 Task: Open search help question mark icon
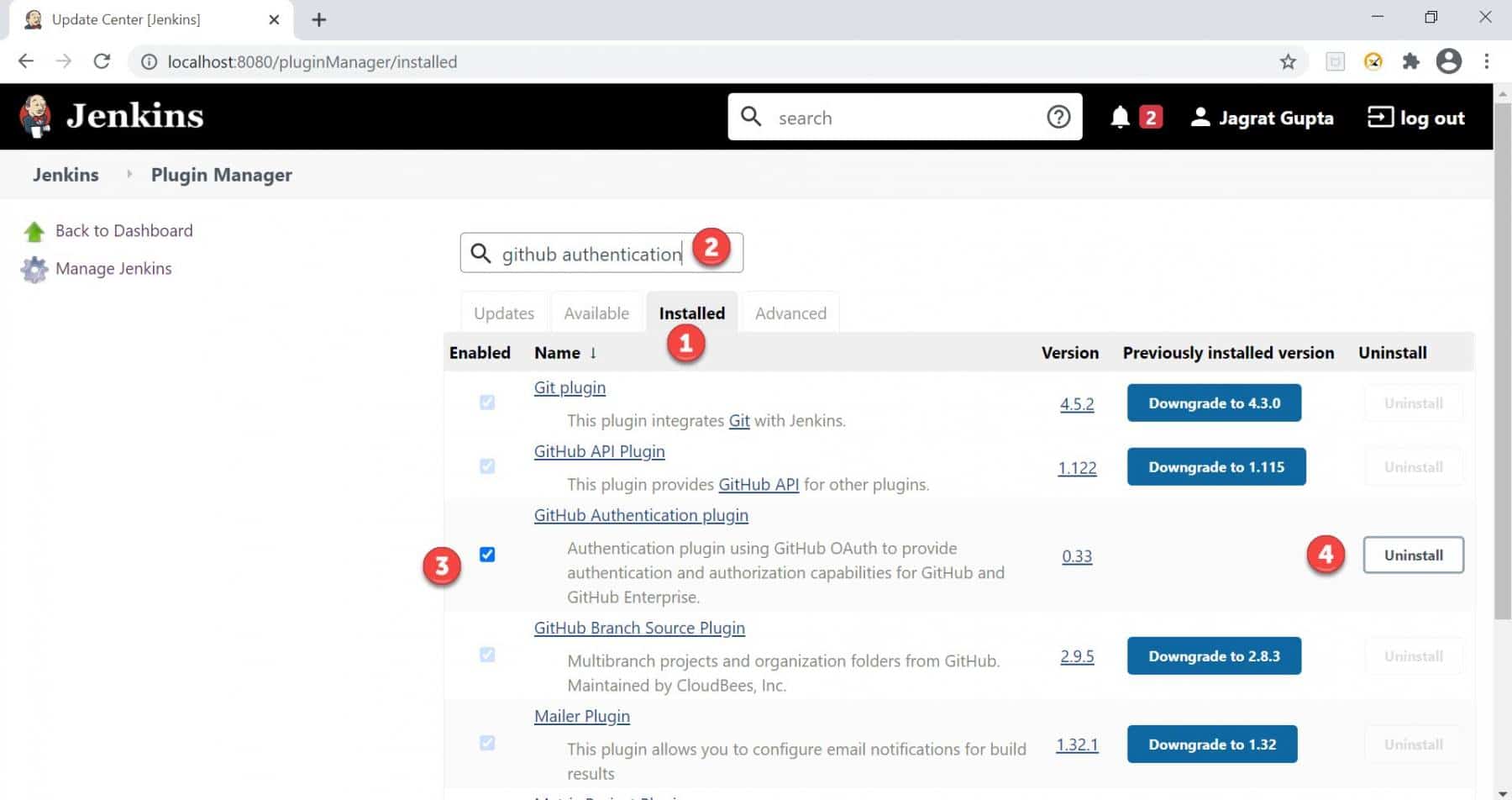click(1058, 117)
